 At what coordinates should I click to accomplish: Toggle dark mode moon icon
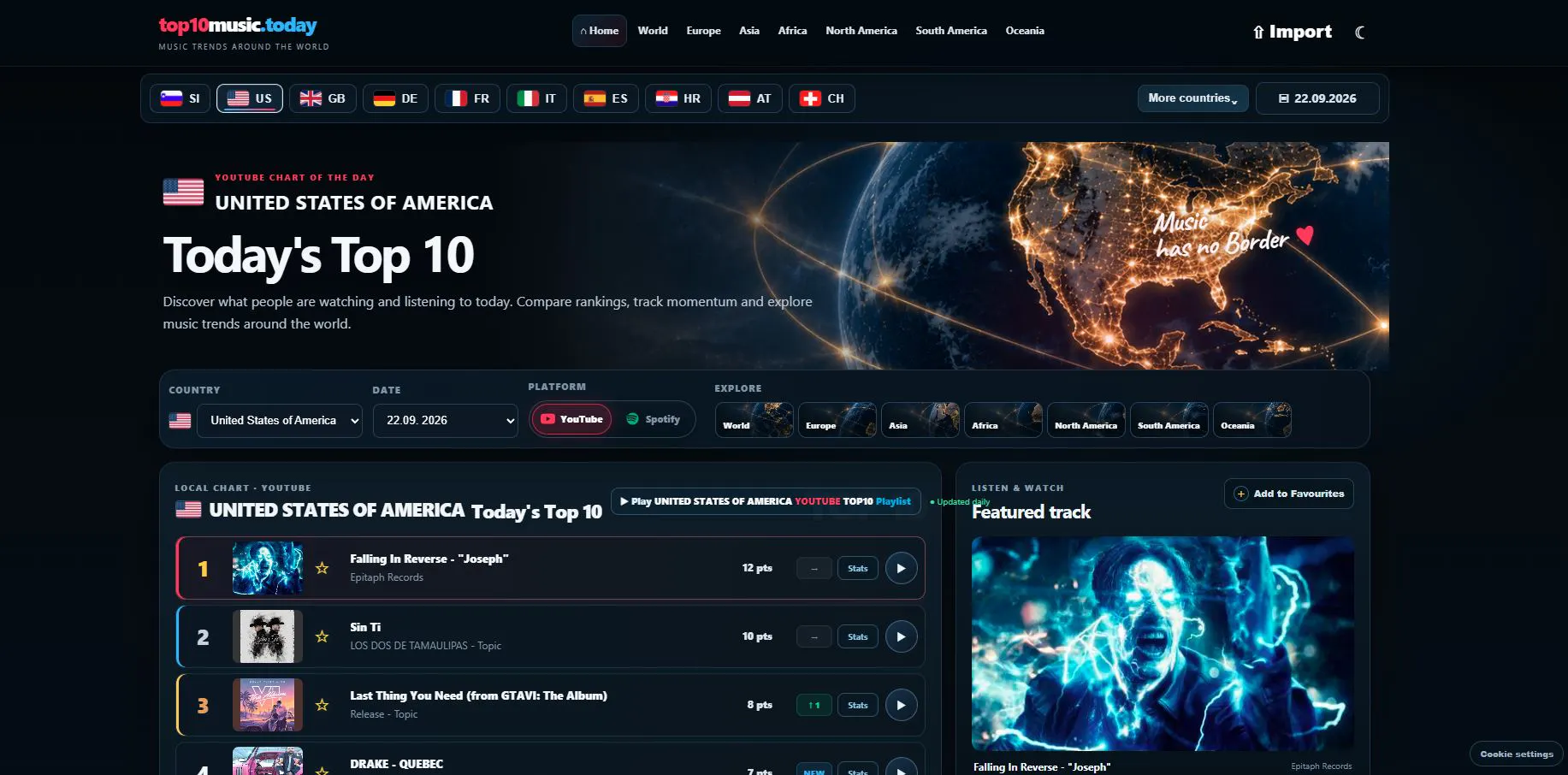tap(1359, 33)
